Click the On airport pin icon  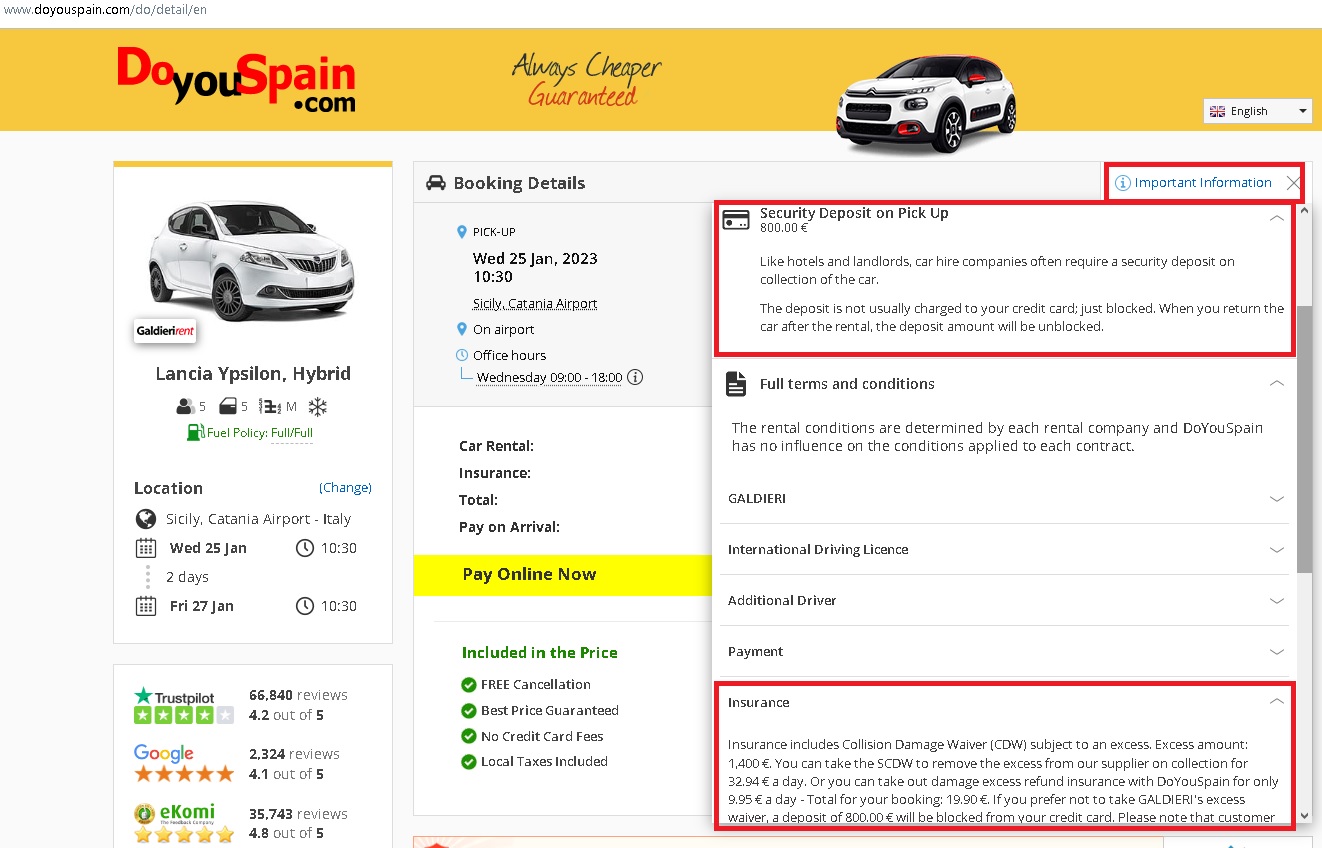point(461,329)
